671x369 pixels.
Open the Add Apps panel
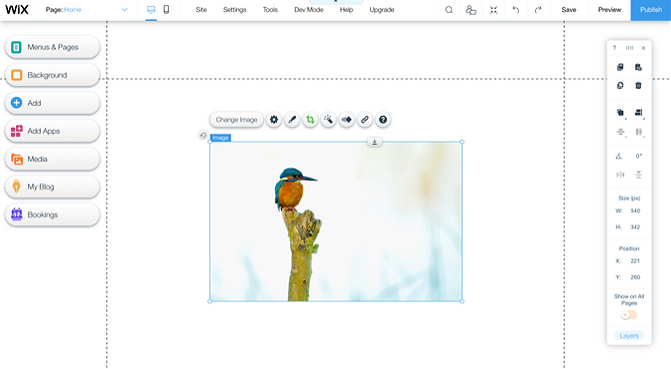52,131
